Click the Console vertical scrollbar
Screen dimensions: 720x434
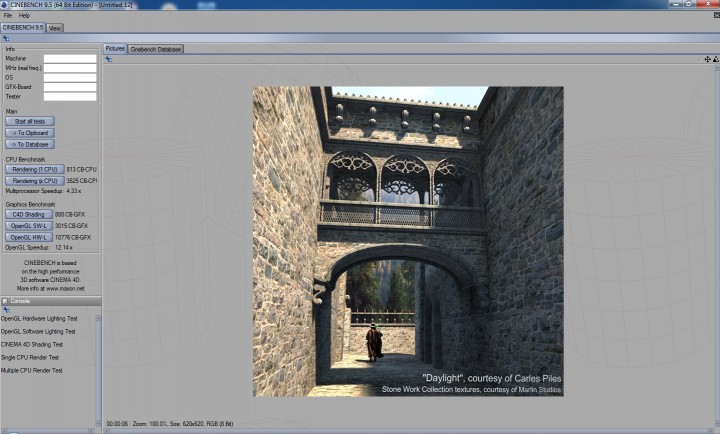pos(98,371)
